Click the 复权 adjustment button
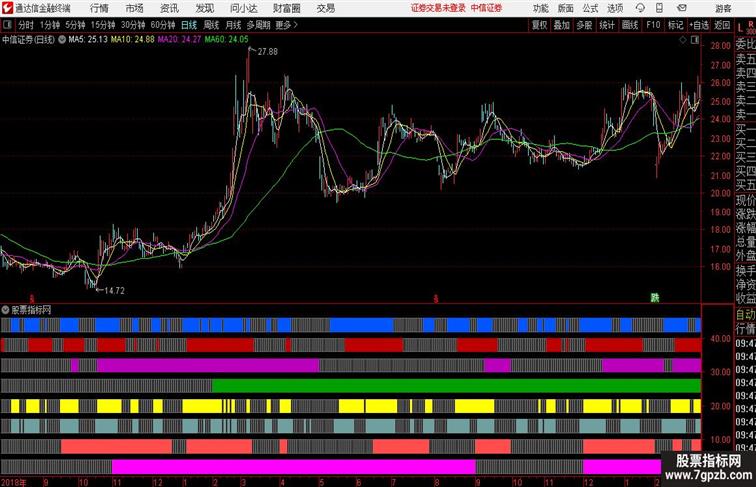This screenshot has width=756, height=487. (539, 25)
